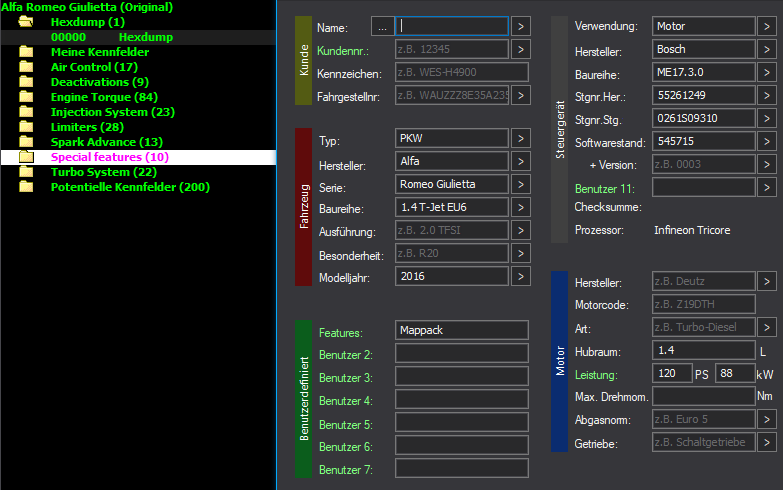
Task: Click into the Name input field
Action: tap(452, 26)
